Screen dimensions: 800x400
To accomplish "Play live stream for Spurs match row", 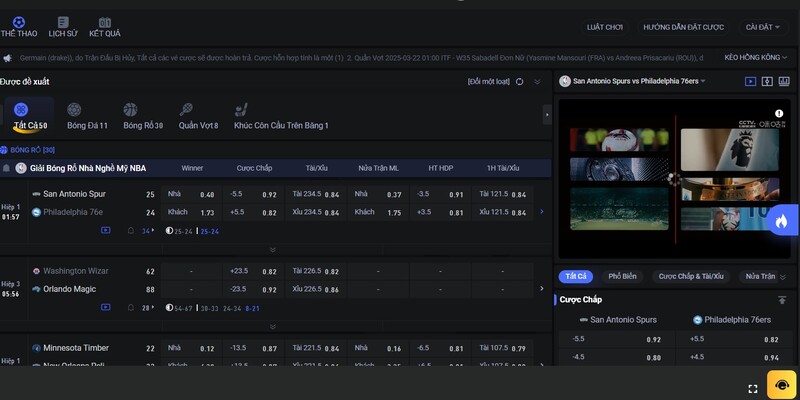I will pyautogui.click(x=106, y=230).
